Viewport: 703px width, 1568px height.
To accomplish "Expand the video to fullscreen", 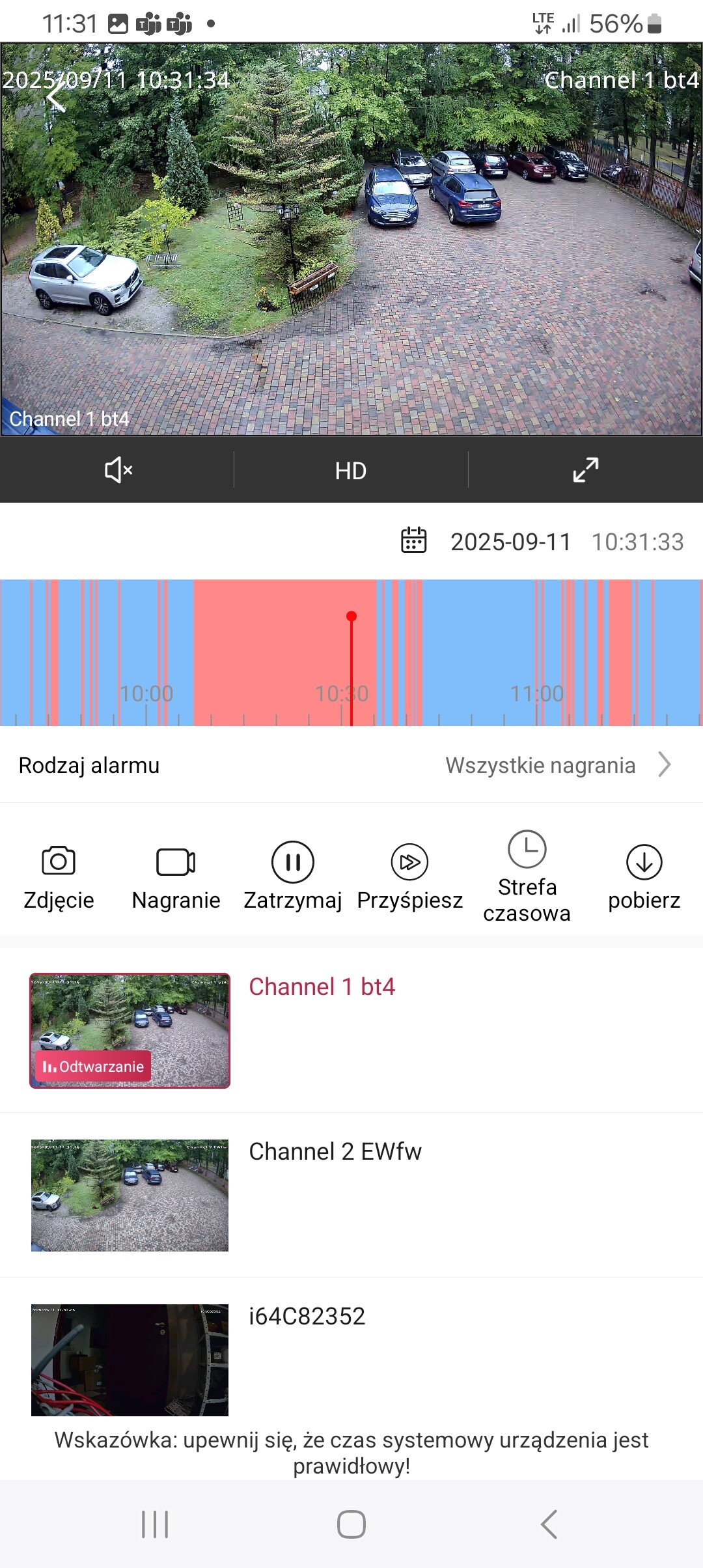I will [x=585, y=470].
